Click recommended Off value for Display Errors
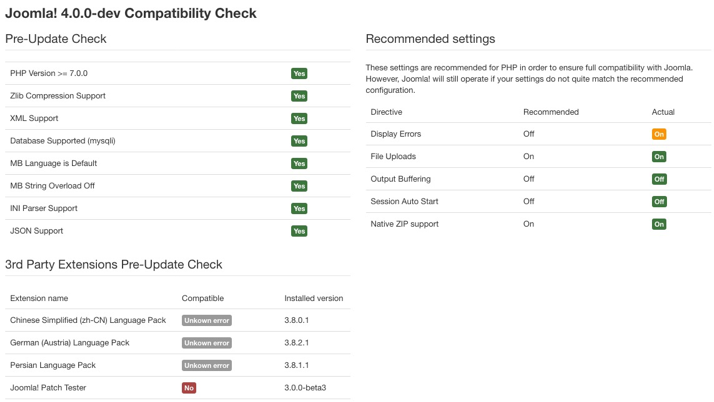 point(529,134)
